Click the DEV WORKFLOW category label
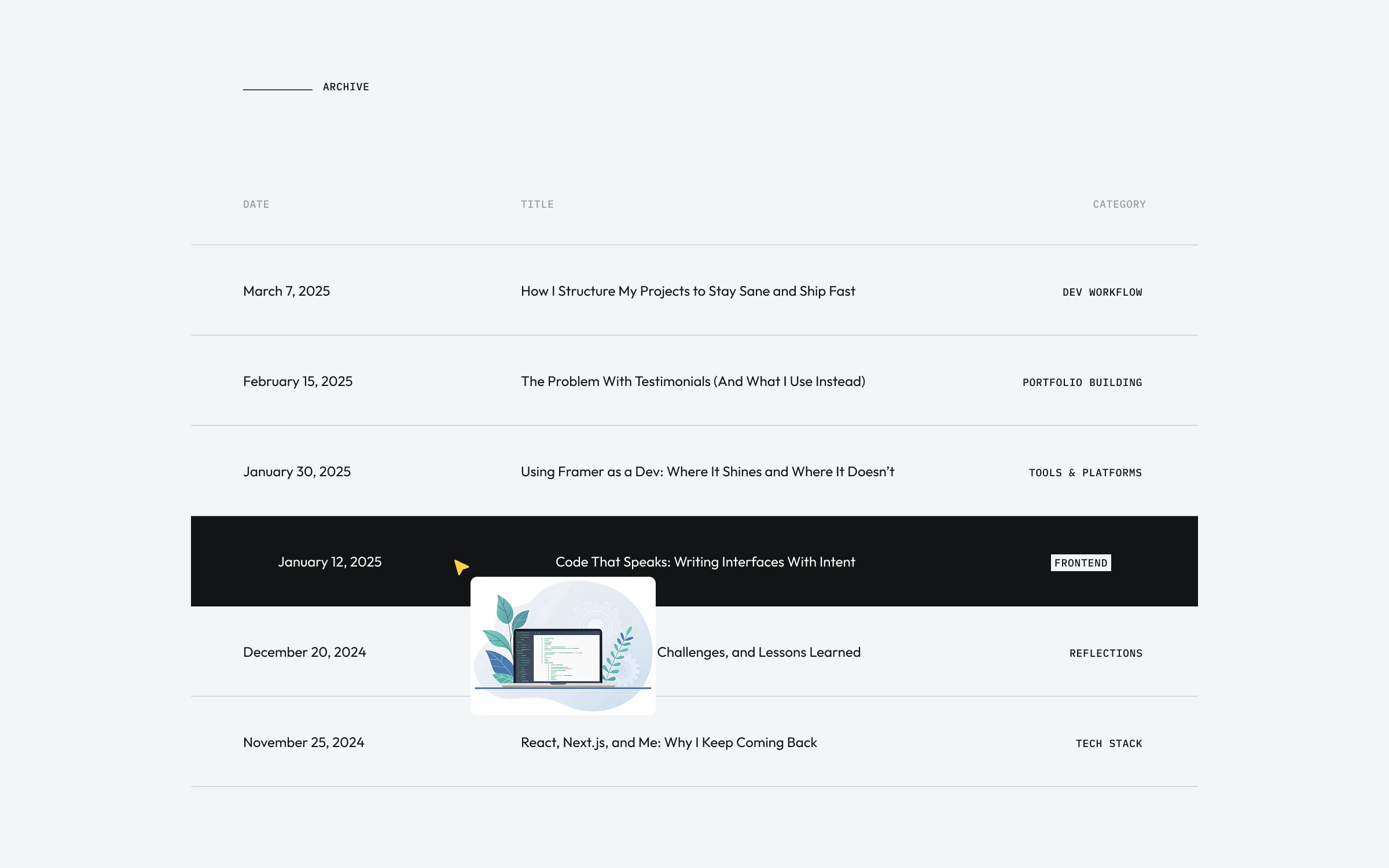Image resolution: width=1389 pixels, height=868 pixels. coord(1102,292)
